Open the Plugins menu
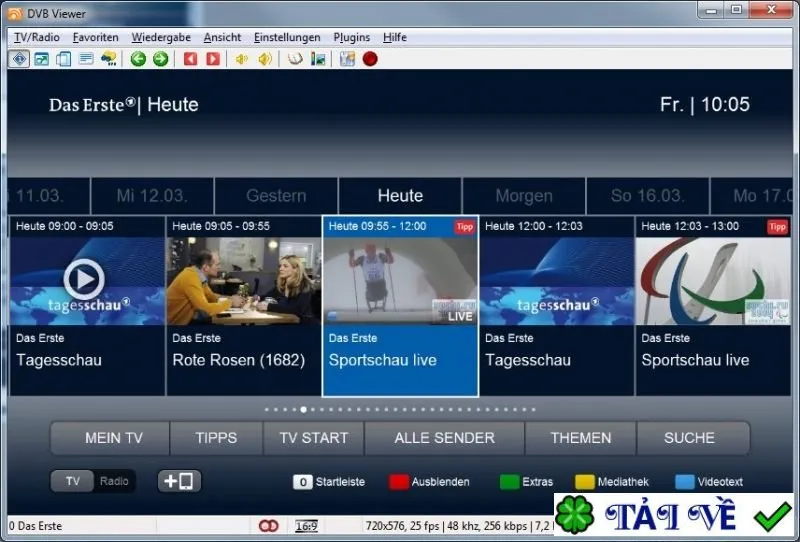The height and width of the screenshot is (542, 800). 352,37
